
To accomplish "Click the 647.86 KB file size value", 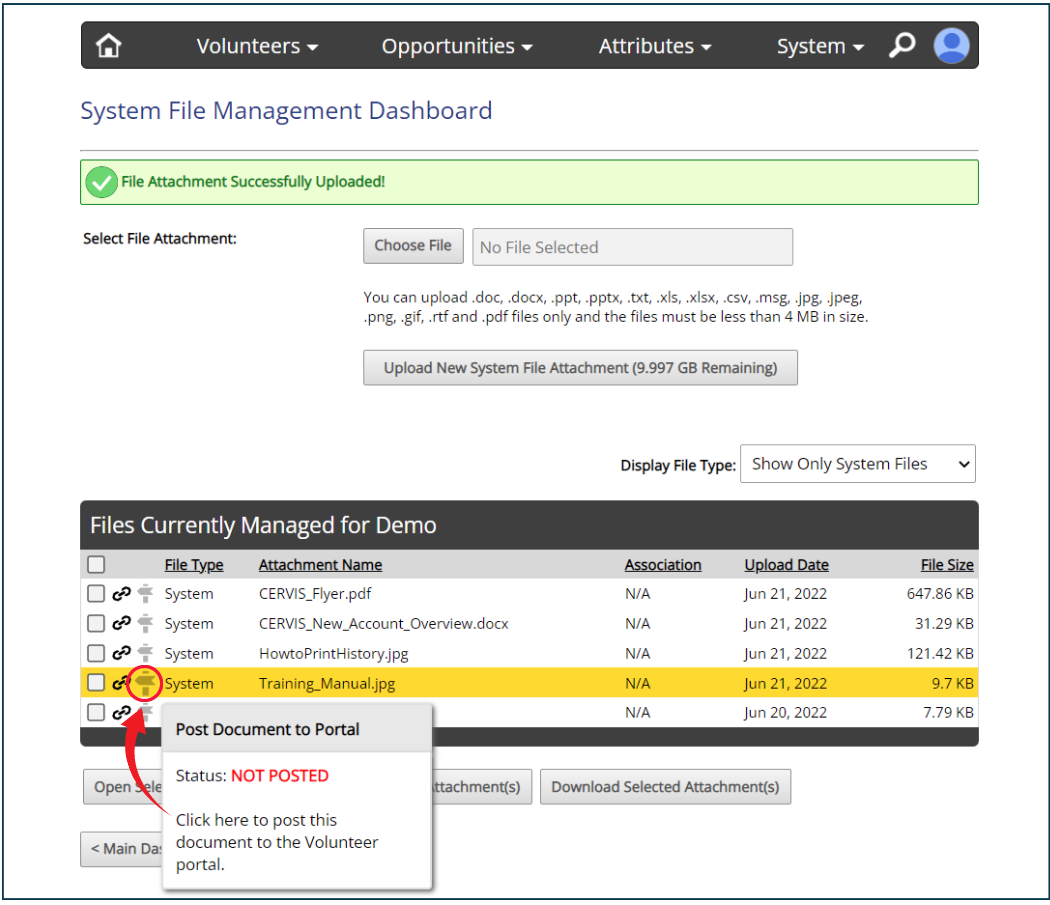I will [940, 594].
